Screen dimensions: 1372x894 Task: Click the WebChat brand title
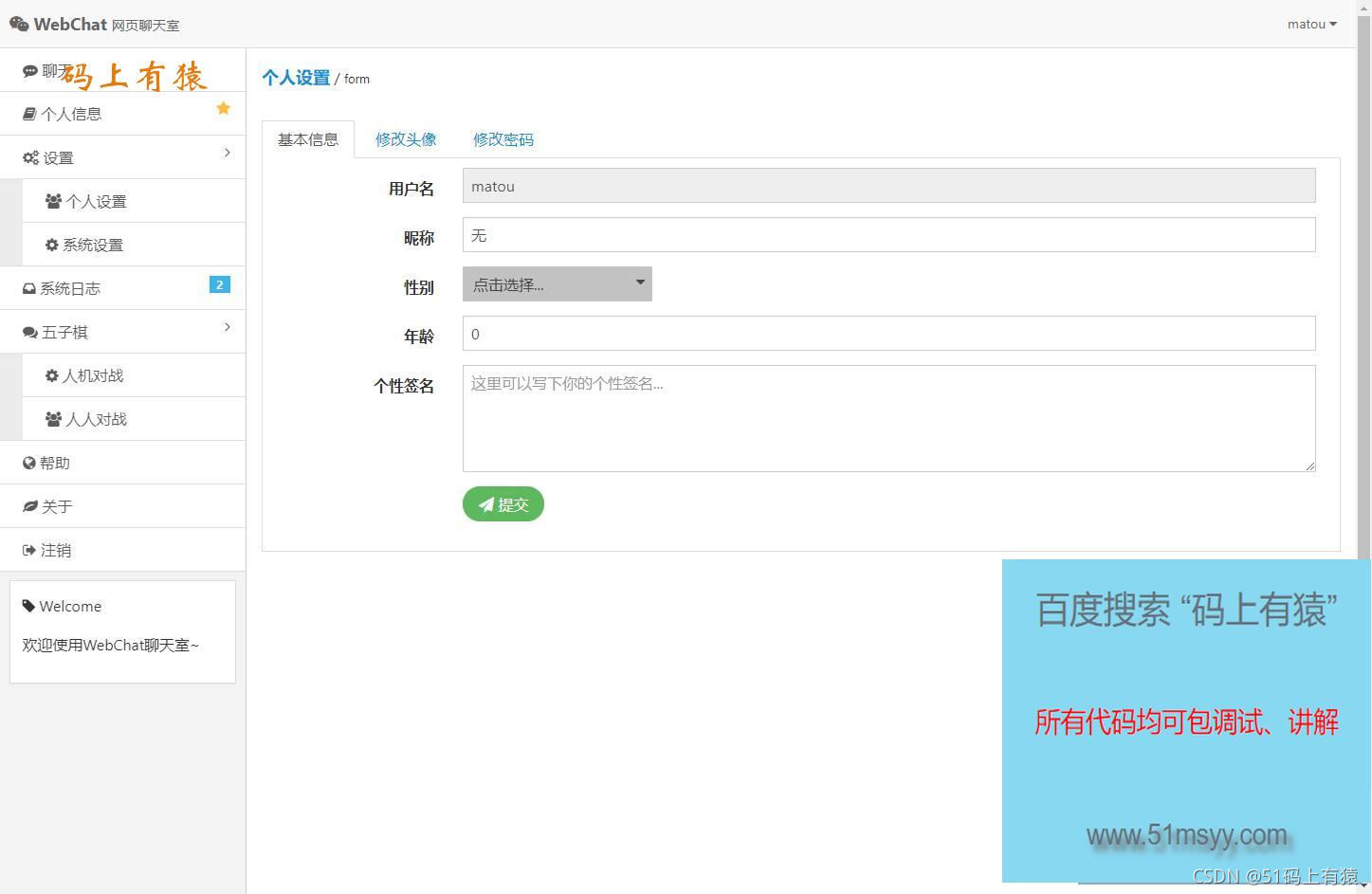click(70, 24)
